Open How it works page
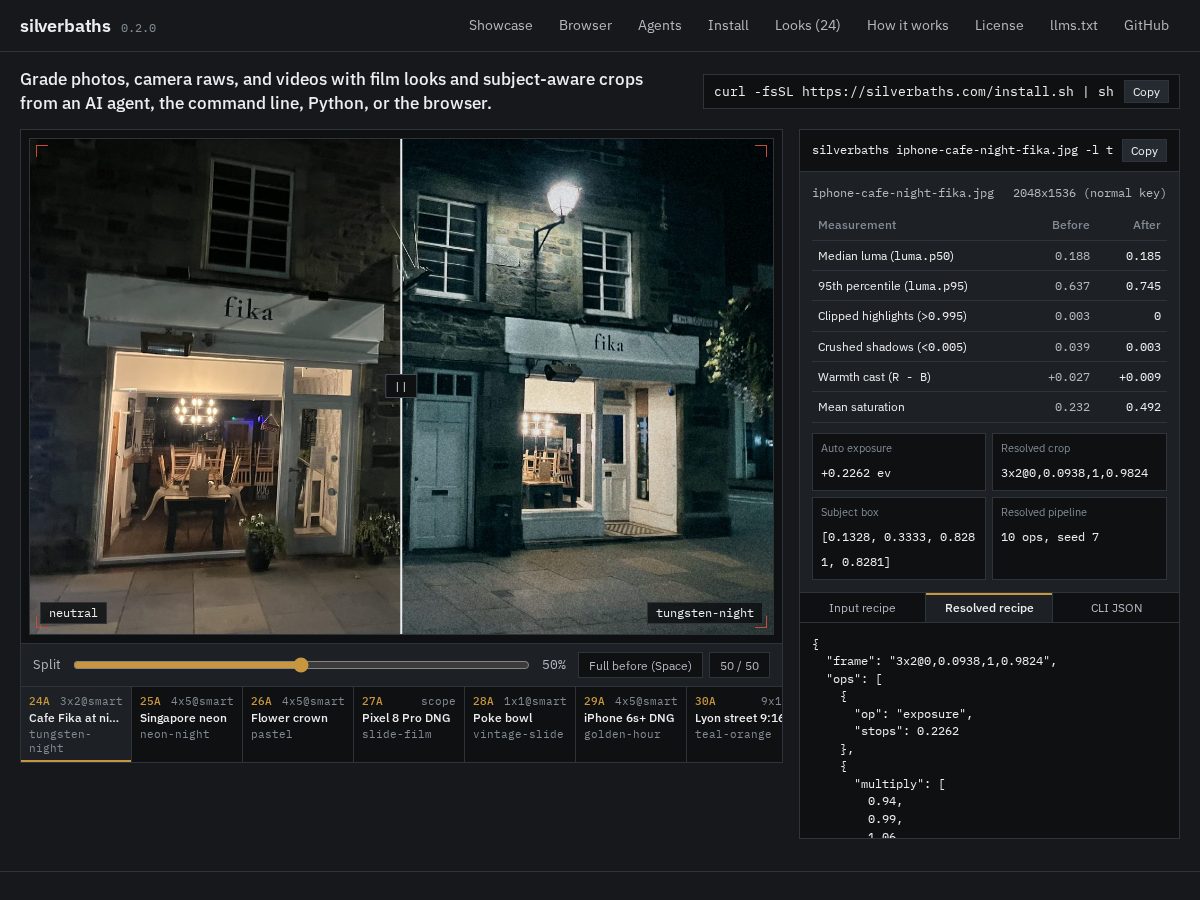 pyautogui.click(x=908, y=25)
